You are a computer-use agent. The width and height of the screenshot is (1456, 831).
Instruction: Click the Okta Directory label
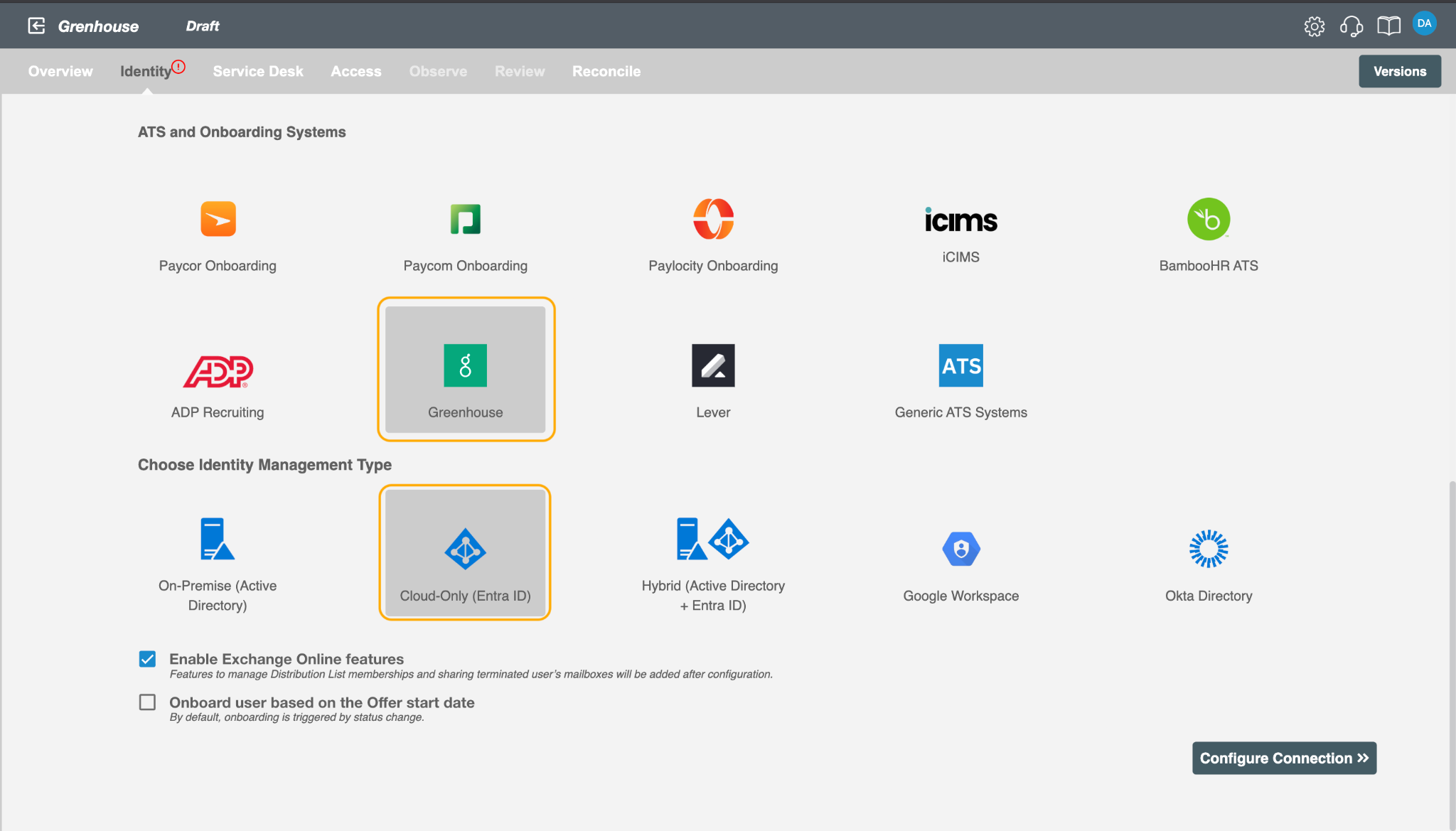pos(1208,596)
